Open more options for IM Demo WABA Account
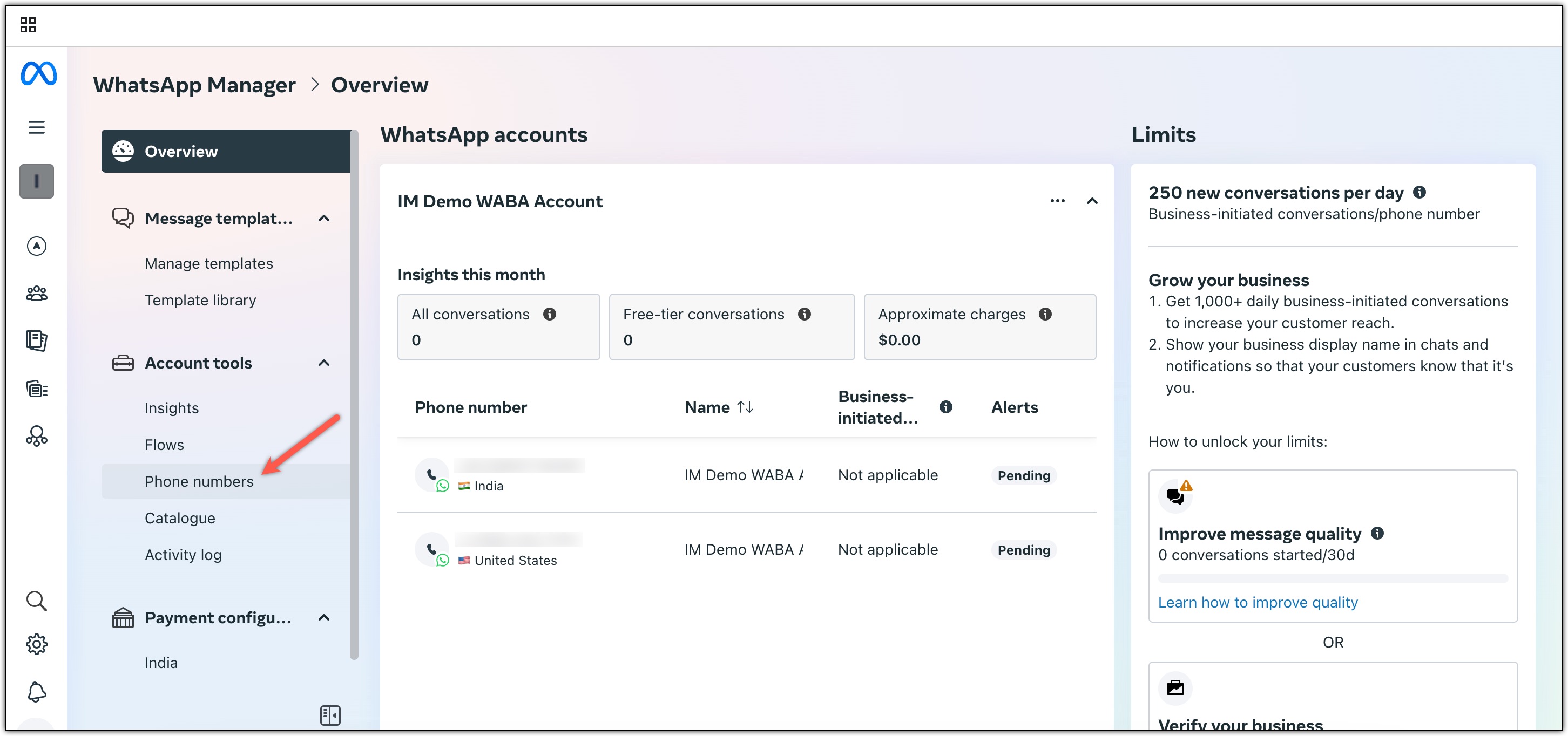Image resolution: width=1568 pixels, height=736 pixels. pos(1057,201)
